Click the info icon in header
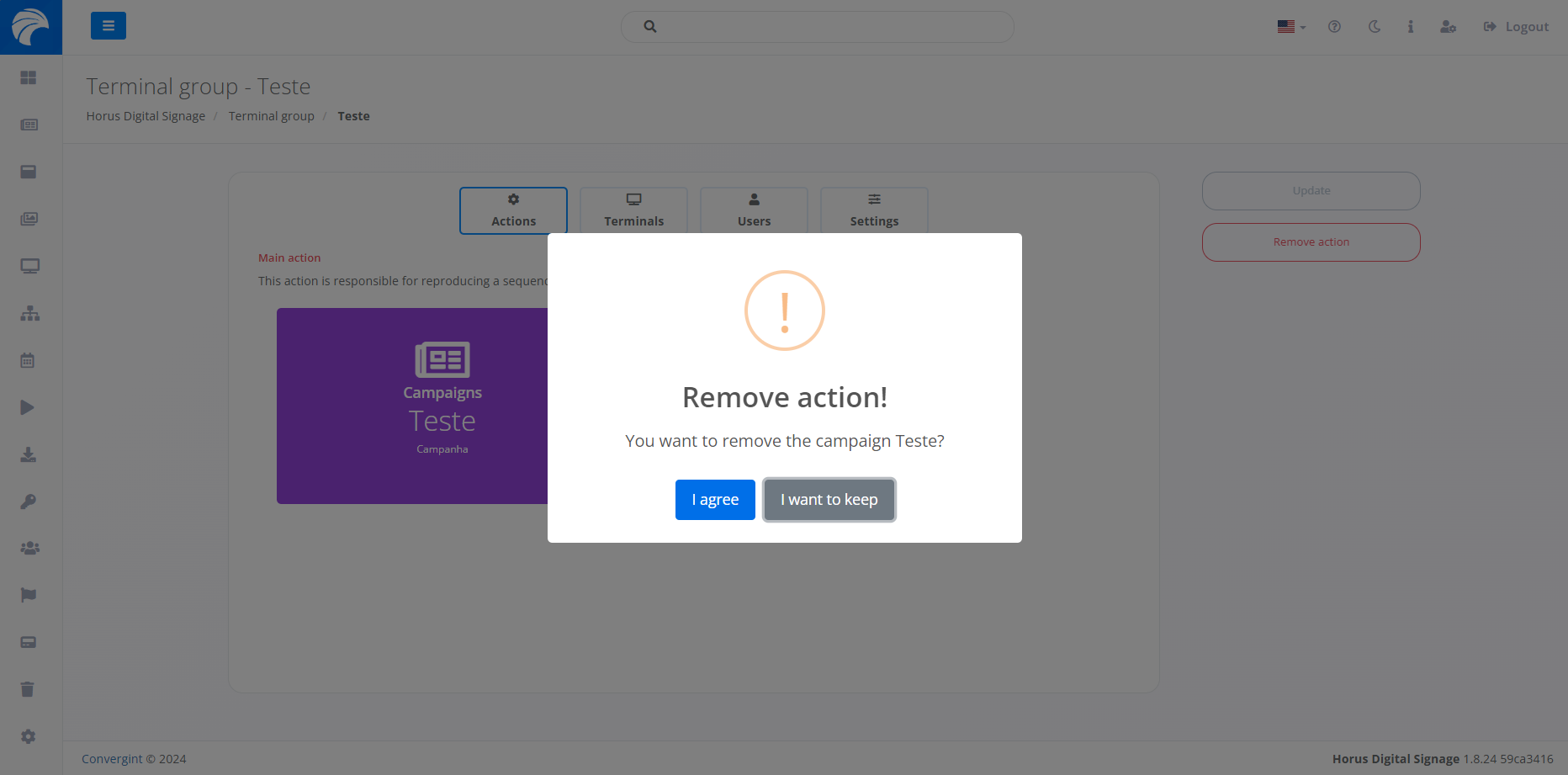The width and height of the screenshot is (1568, 775). tap(1411, 27)
